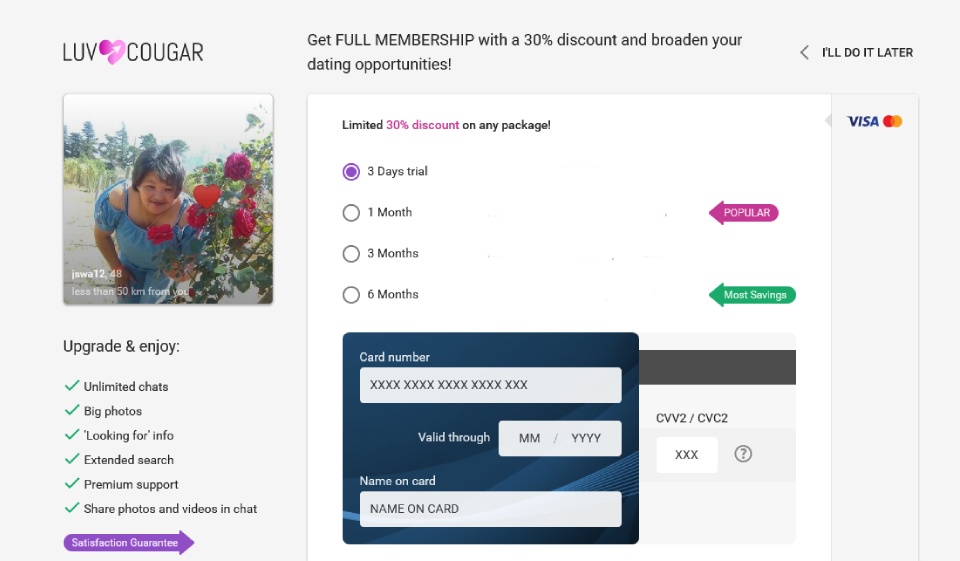Screen dimensions: 960x561
Task: Click the YYYY expiry year field
Action: click(x=587, y=438)
